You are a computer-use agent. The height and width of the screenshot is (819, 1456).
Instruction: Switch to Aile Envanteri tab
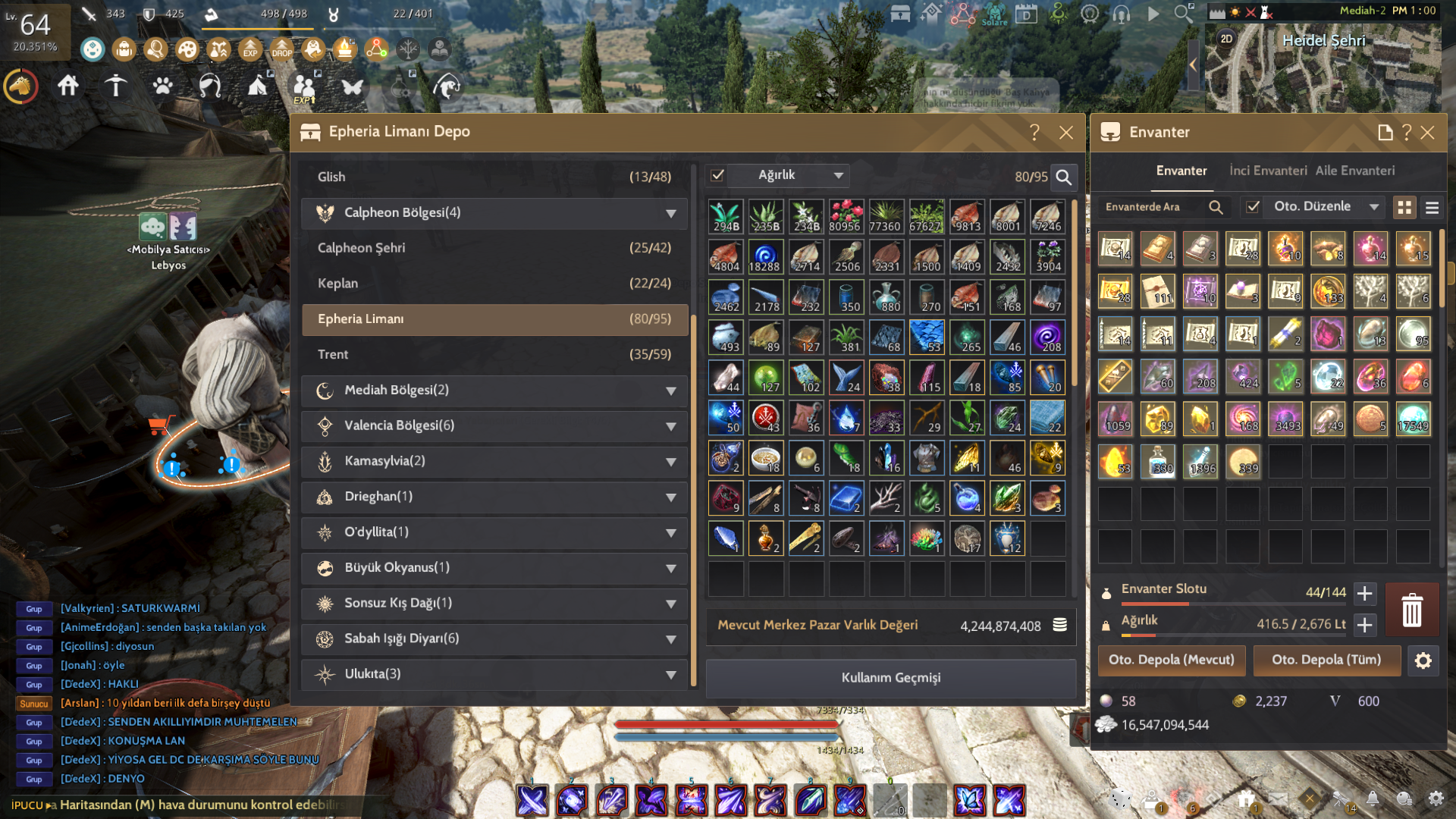tap(1354, 171)
